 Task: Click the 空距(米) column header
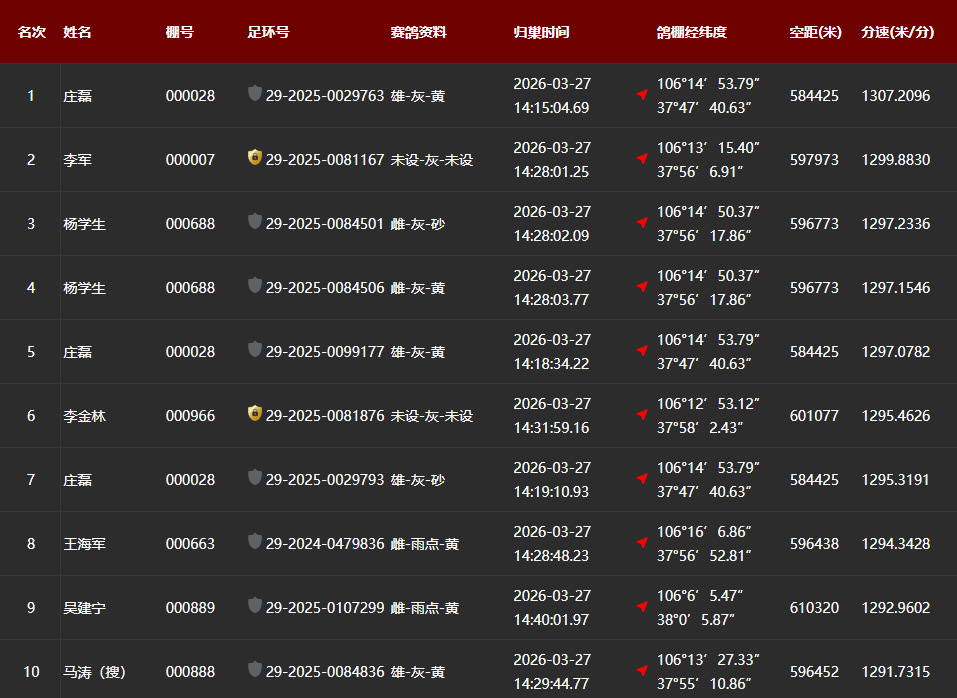pyautogui.click(x=815, y=32)
